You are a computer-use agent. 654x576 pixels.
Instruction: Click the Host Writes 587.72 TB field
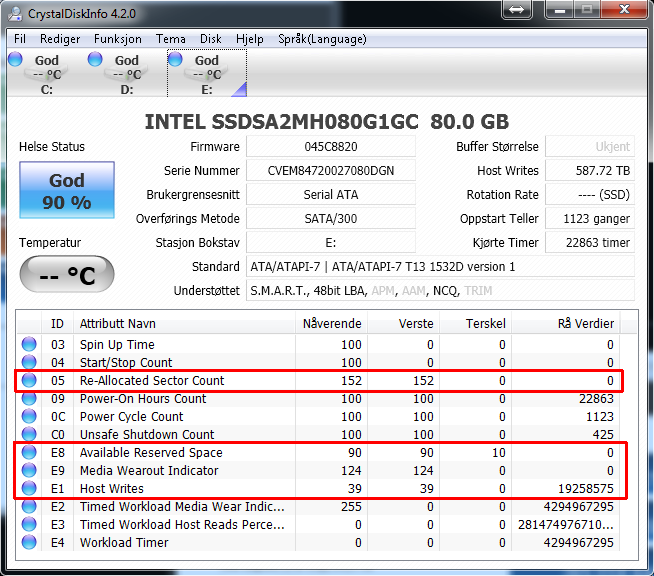pyautogui.click(x=590, y=171)
